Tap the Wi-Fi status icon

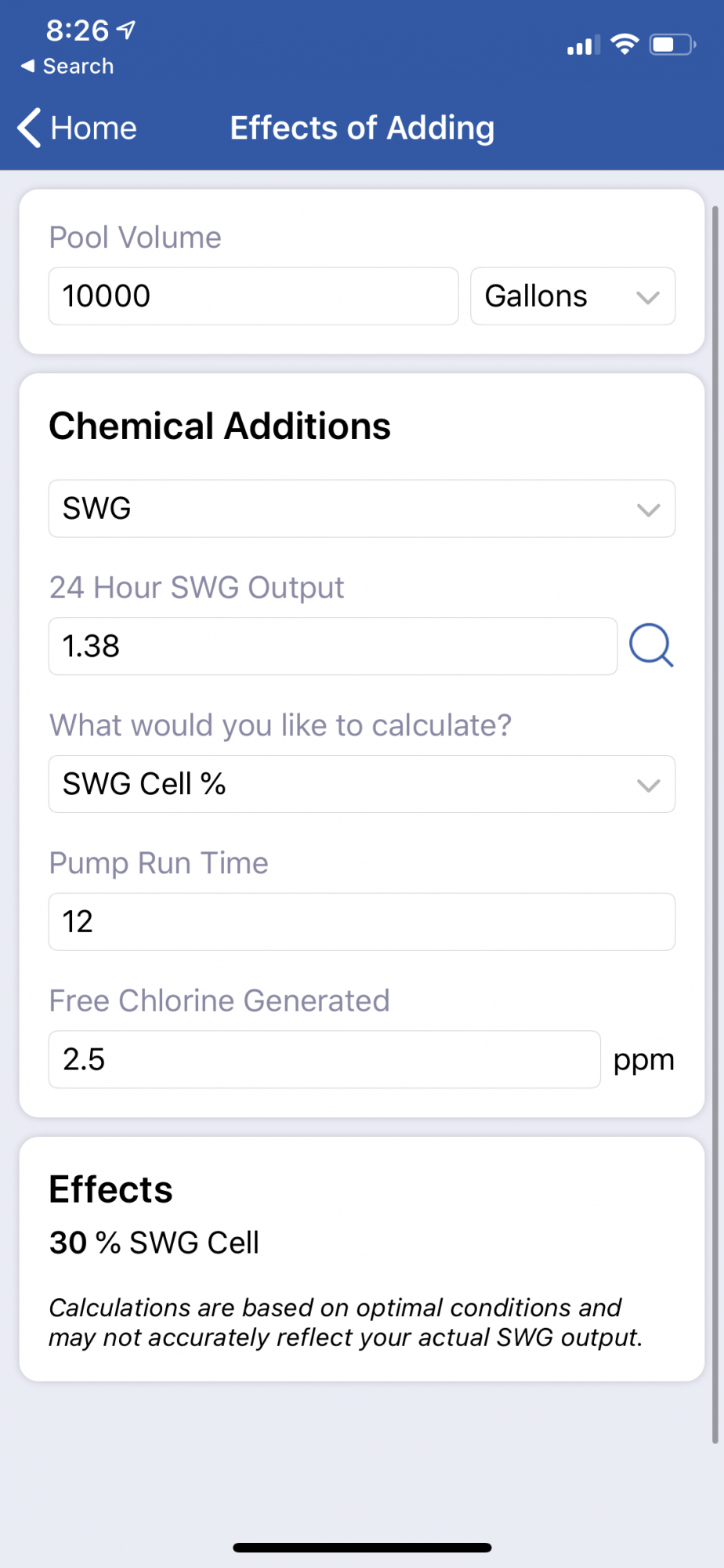click(x=624, y=45)
